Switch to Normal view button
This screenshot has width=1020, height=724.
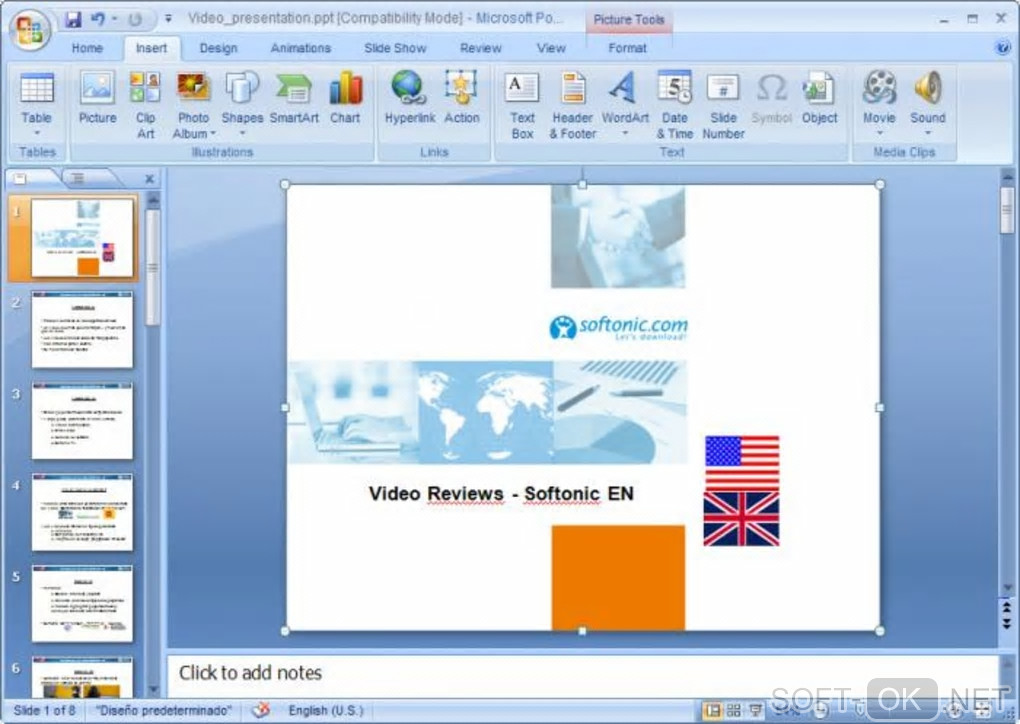point(713,710)
